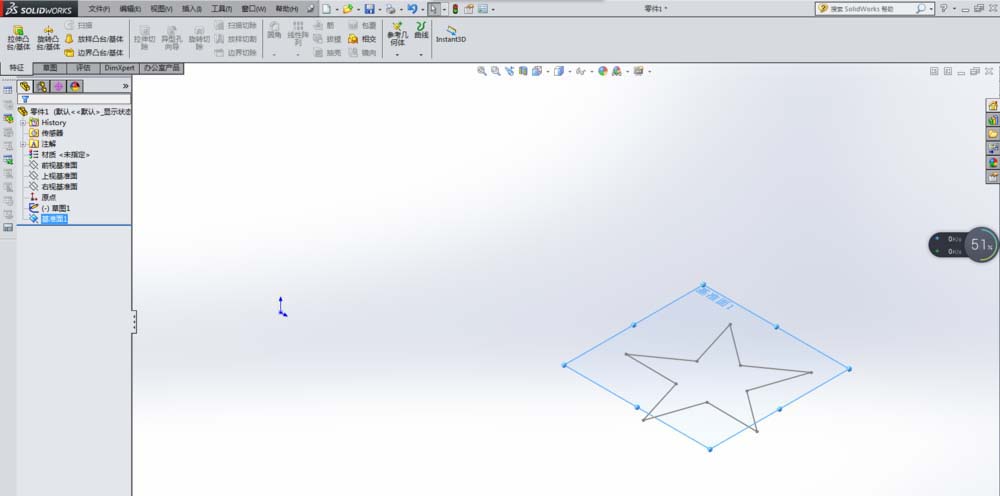Open the 工具 Tools menu
Image resolution: width=1000 pixels, height=496 pixels.
click(221, 9)
